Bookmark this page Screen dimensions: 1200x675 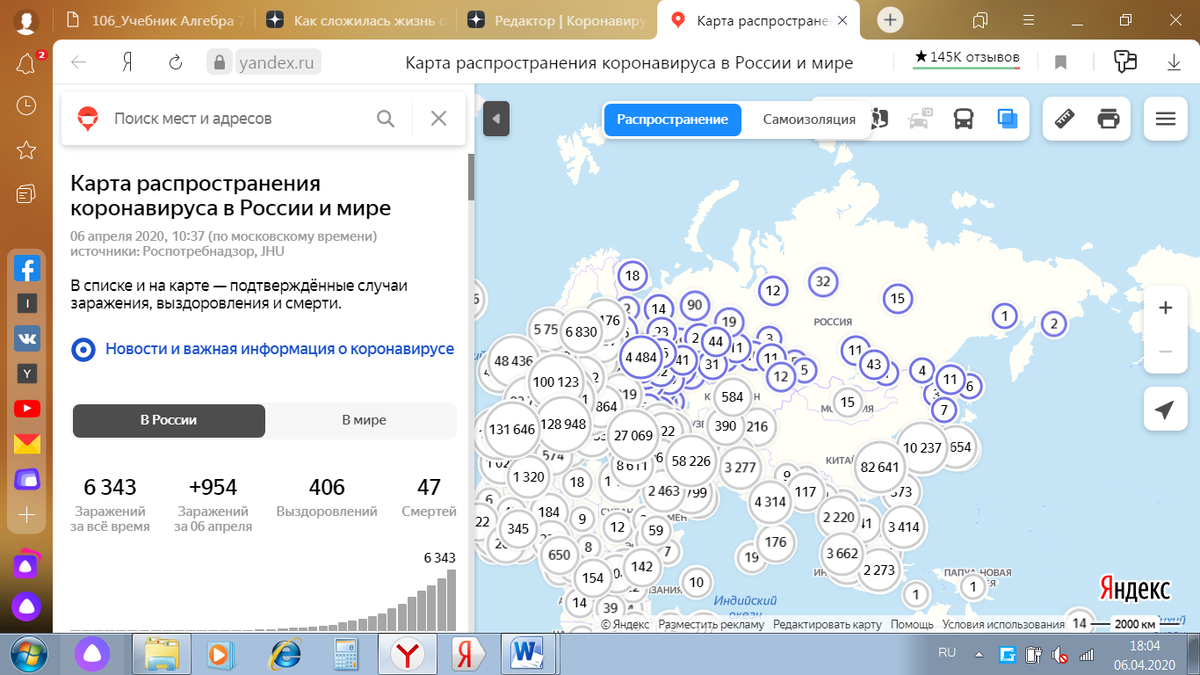click(1061, 63)
